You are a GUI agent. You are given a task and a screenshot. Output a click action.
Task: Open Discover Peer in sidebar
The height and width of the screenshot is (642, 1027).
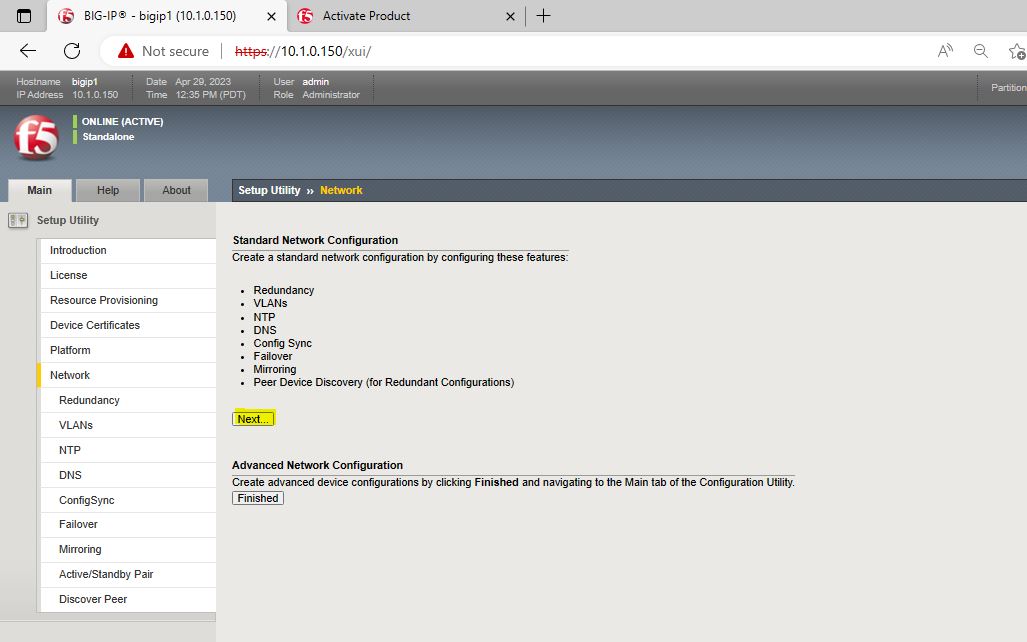[x=93, y=599]
